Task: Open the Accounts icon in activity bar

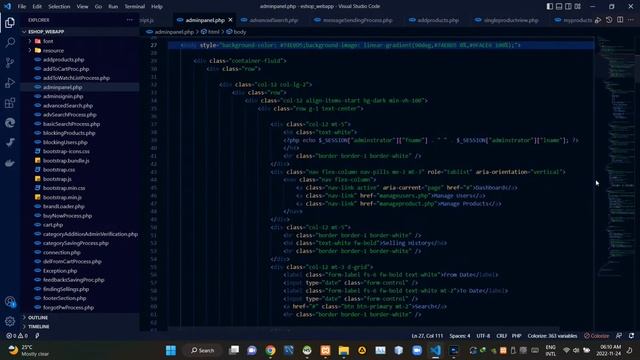Action: pos(10,302)
